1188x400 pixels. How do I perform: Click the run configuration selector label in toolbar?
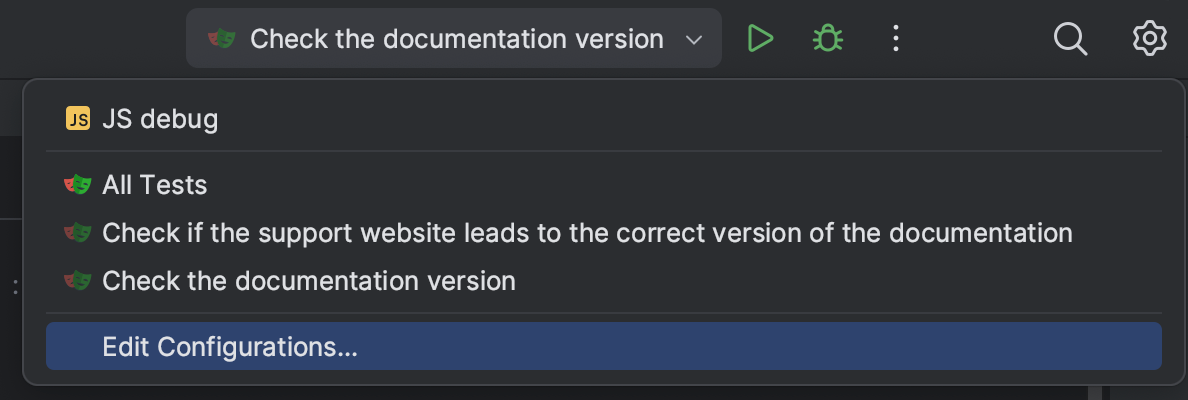click(456, 39)
